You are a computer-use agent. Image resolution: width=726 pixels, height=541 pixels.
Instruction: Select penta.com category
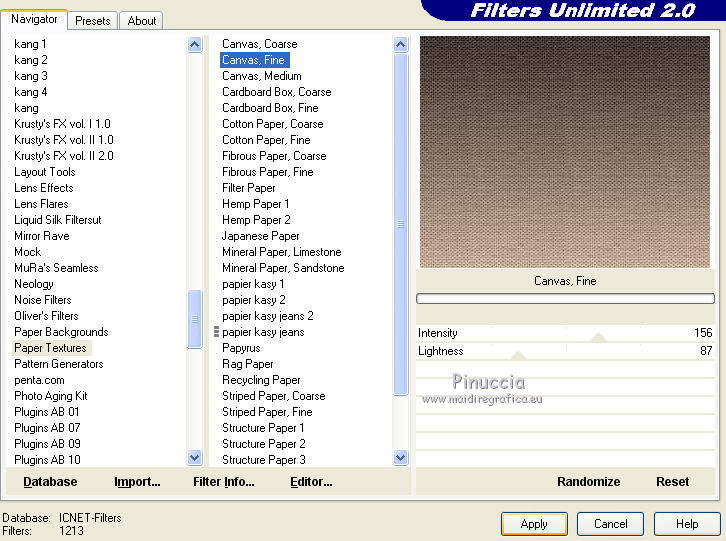39,380
